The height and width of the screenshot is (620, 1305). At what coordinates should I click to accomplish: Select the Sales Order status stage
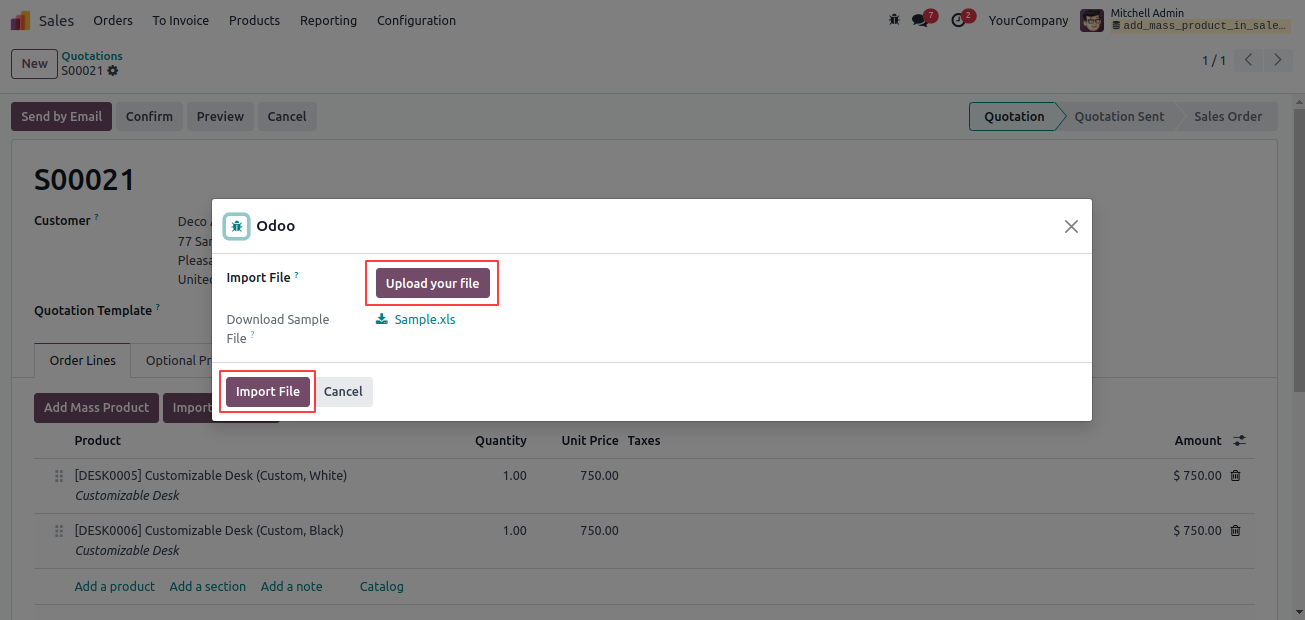tap(1228, 116)
